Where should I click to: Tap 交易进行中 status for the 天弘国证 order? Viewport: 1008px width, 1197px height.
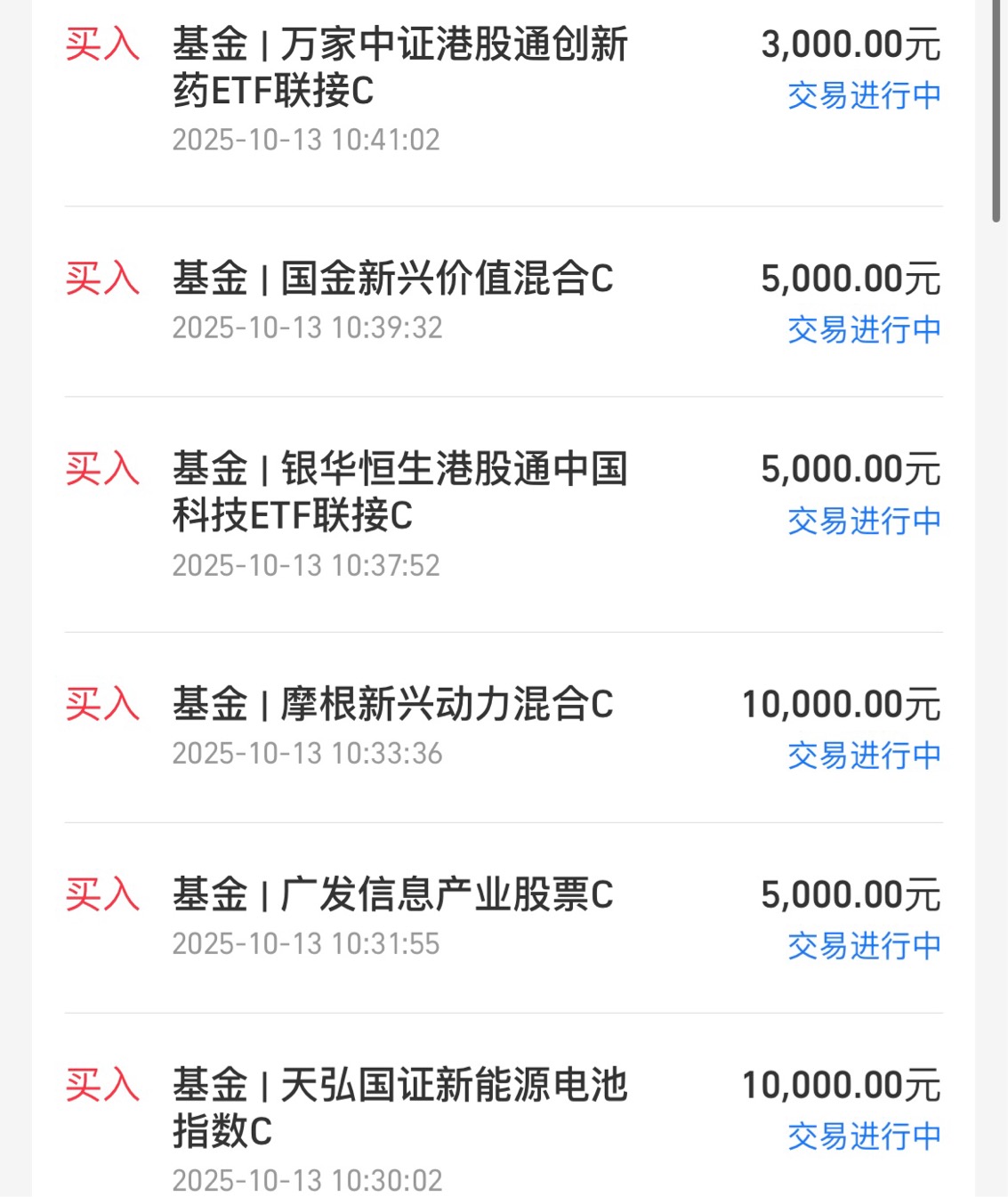(864, 1136)
